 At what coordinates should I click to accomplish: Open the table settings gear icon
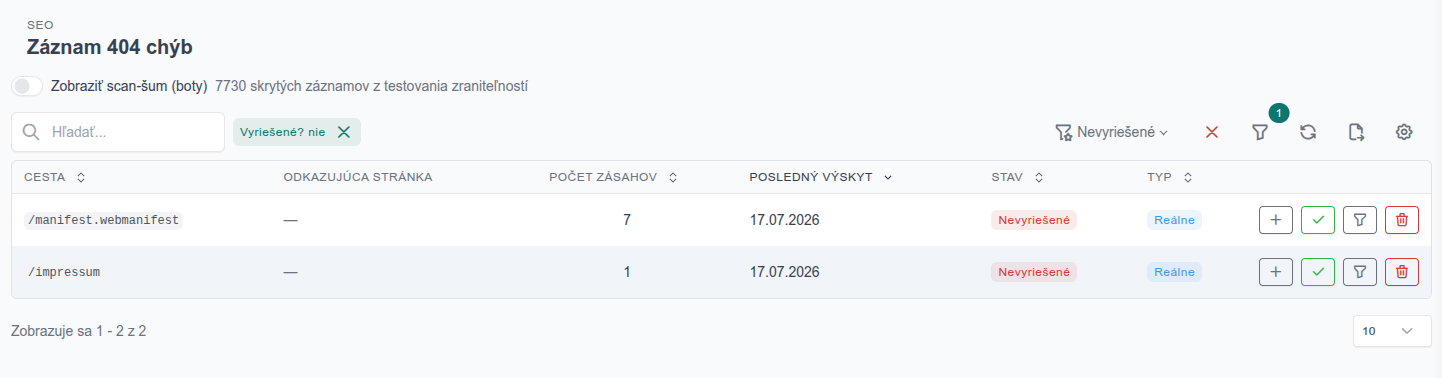pos(1404,132)
